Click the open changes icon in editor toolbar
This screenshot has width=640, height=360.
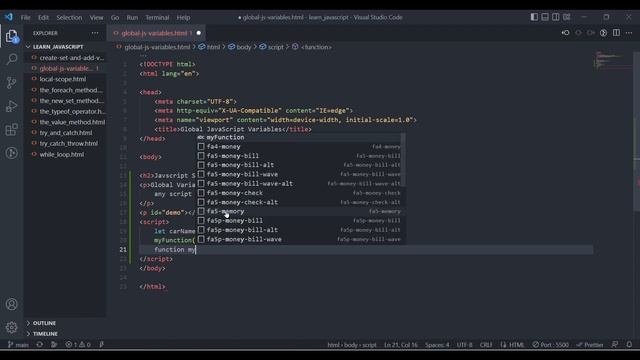565,33
